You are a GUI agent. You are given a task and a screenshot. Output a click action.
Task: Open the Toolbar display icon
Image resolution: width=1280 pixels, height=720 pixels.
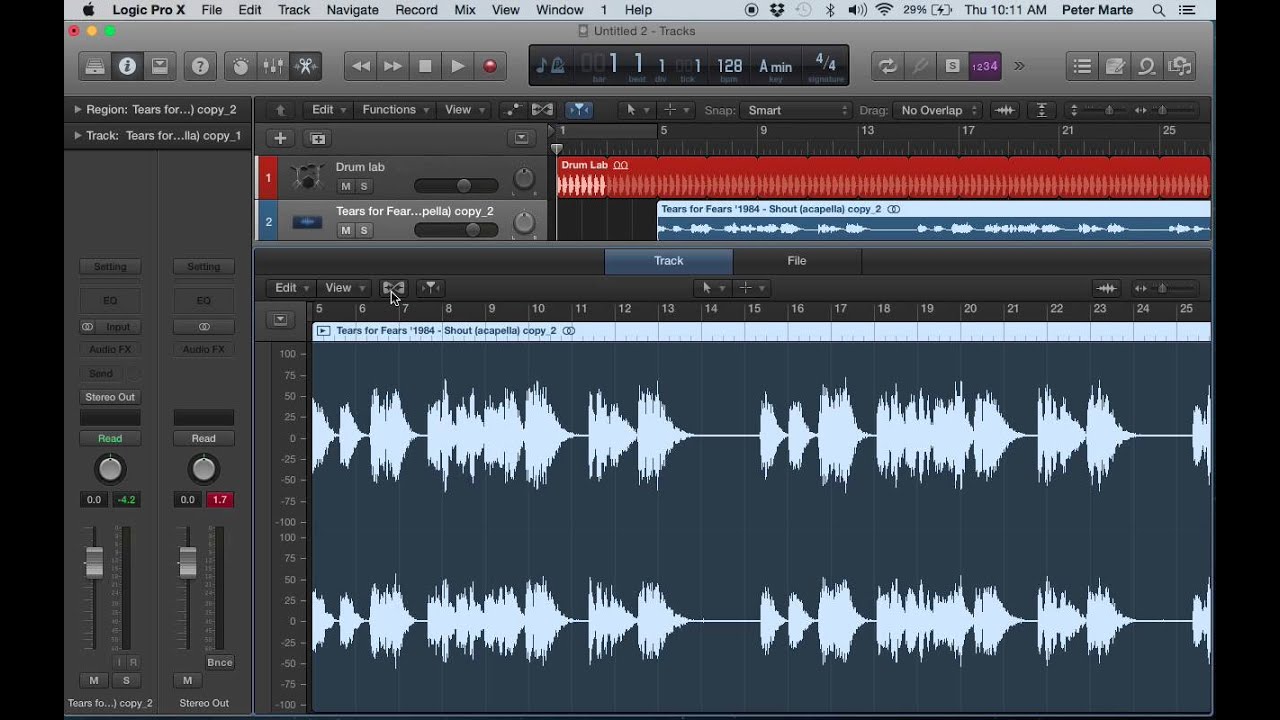(x=159, y=67)
